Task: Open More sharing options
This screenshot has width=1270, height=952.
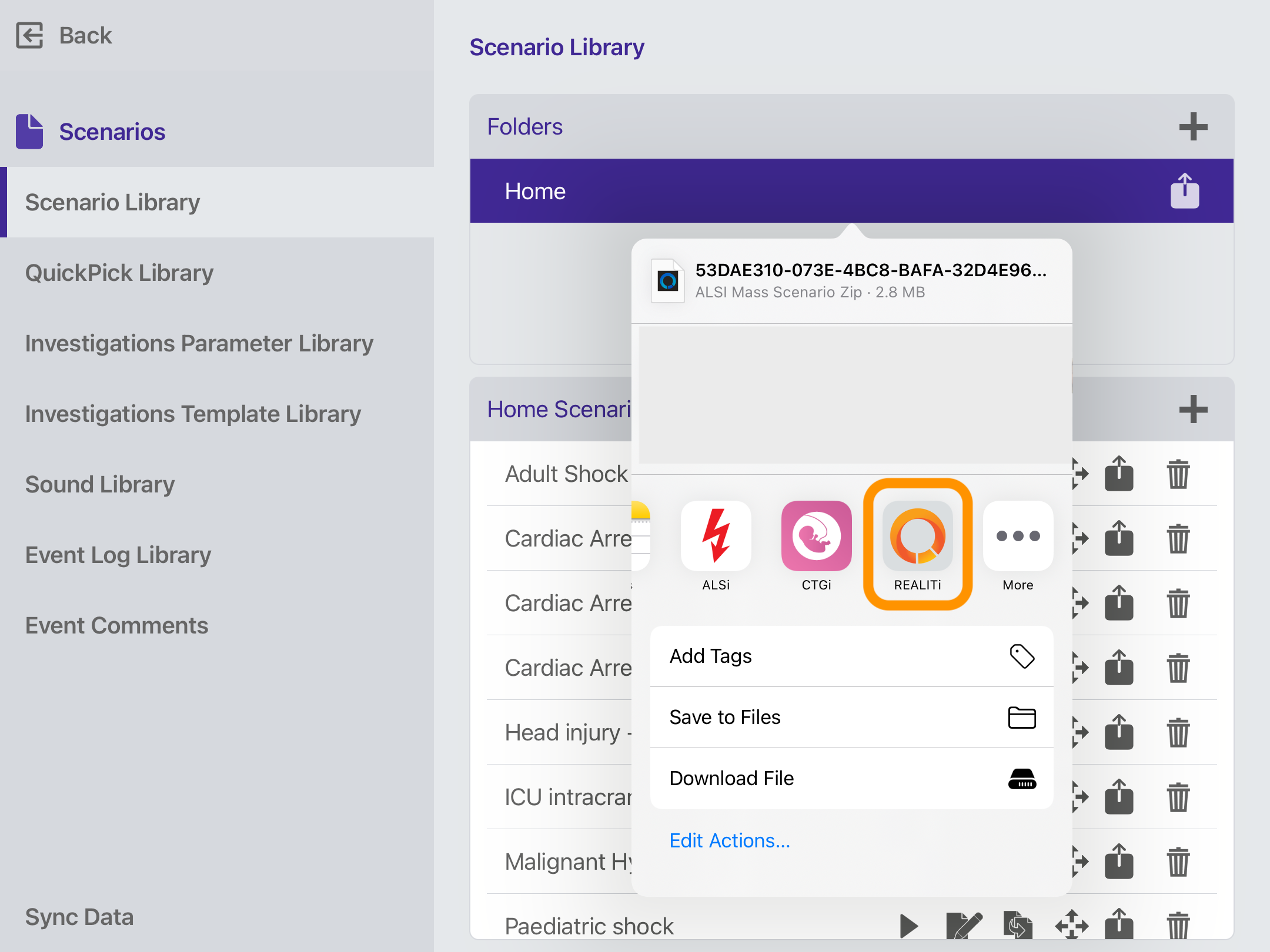Action: click(x=1018, y=536)
